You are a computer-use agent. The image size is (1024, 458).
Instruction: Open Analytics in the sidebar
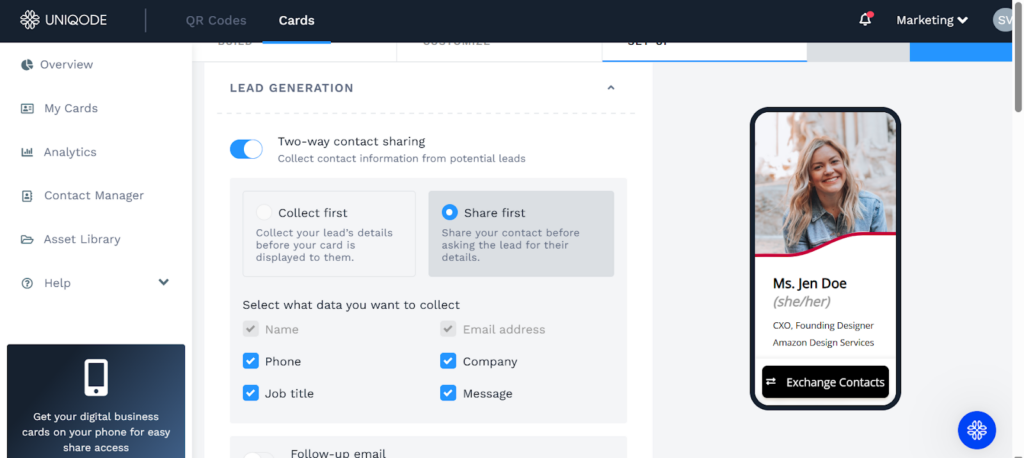pos(70,152)
